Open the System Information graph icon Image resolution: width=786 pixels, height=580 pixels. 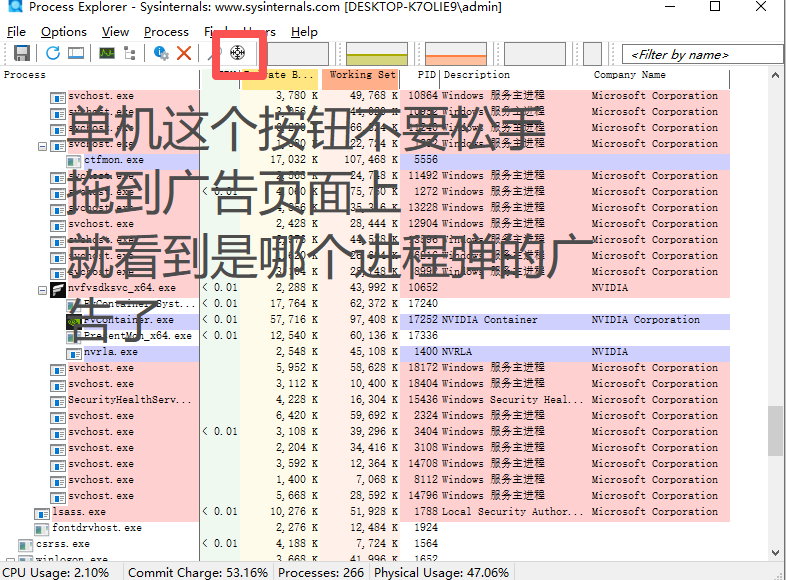(x=107, y=53)
